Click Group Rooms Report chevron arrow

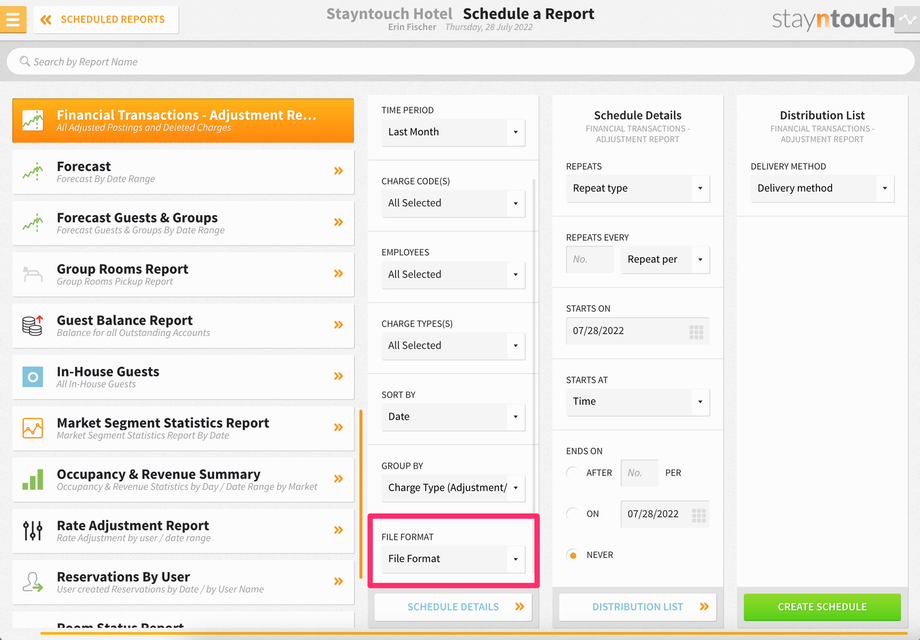[339, 273]
